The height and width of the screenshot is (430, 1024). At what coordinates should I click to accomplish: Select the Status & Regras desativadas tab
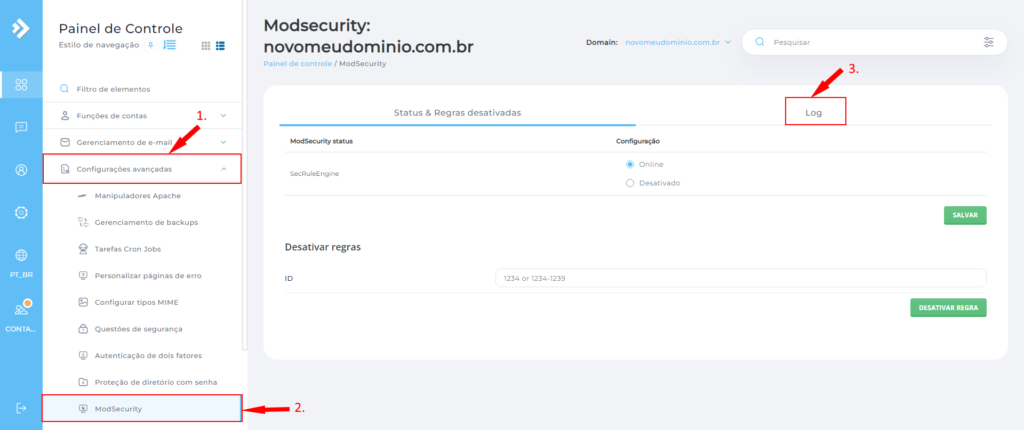click(x=457, y=113)
